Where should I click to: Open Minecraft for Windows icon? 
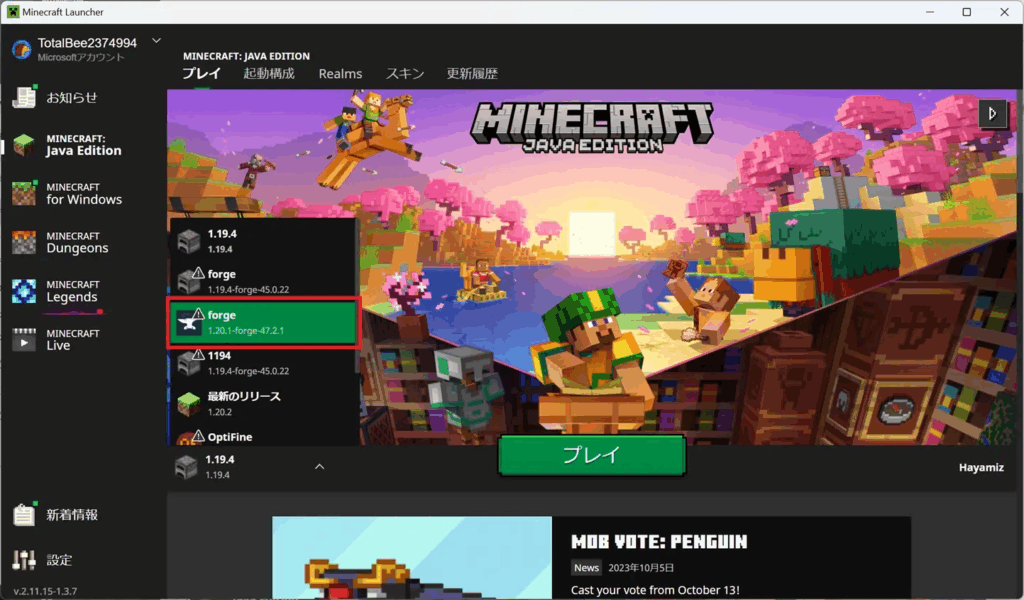24,194
